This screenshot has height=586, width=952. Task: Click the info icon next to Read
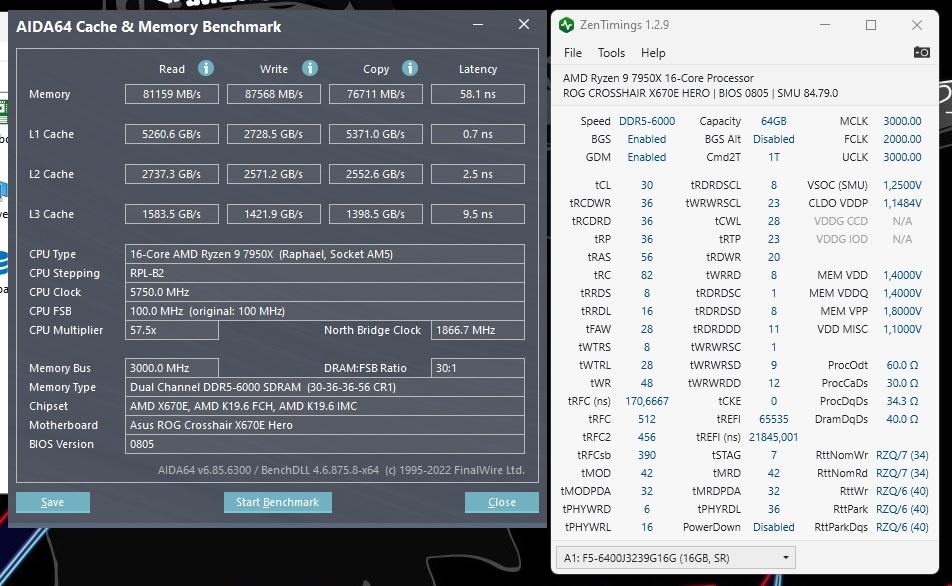coord(206,68)
